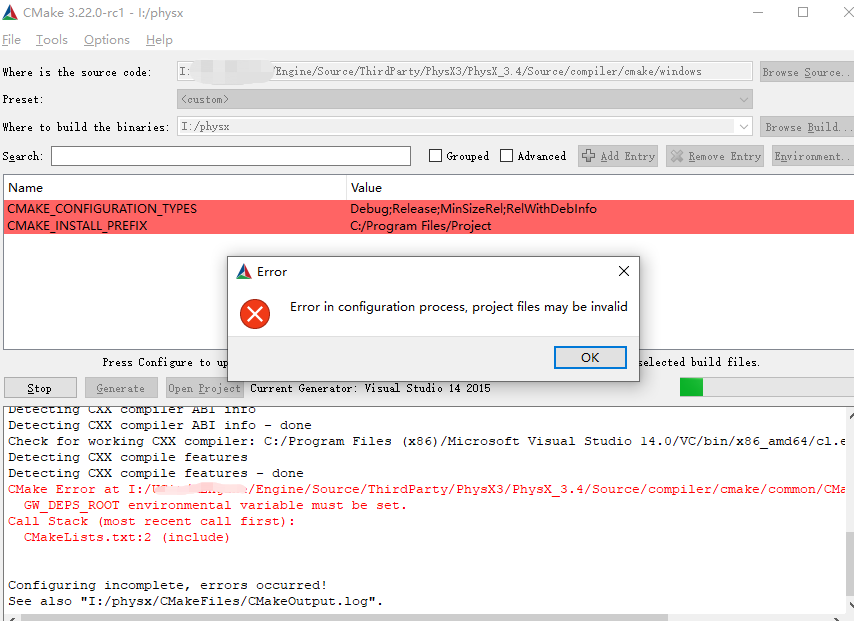Click the red error icon in the dialog
This screenshot has height=621, width=854.
[255, 314]
